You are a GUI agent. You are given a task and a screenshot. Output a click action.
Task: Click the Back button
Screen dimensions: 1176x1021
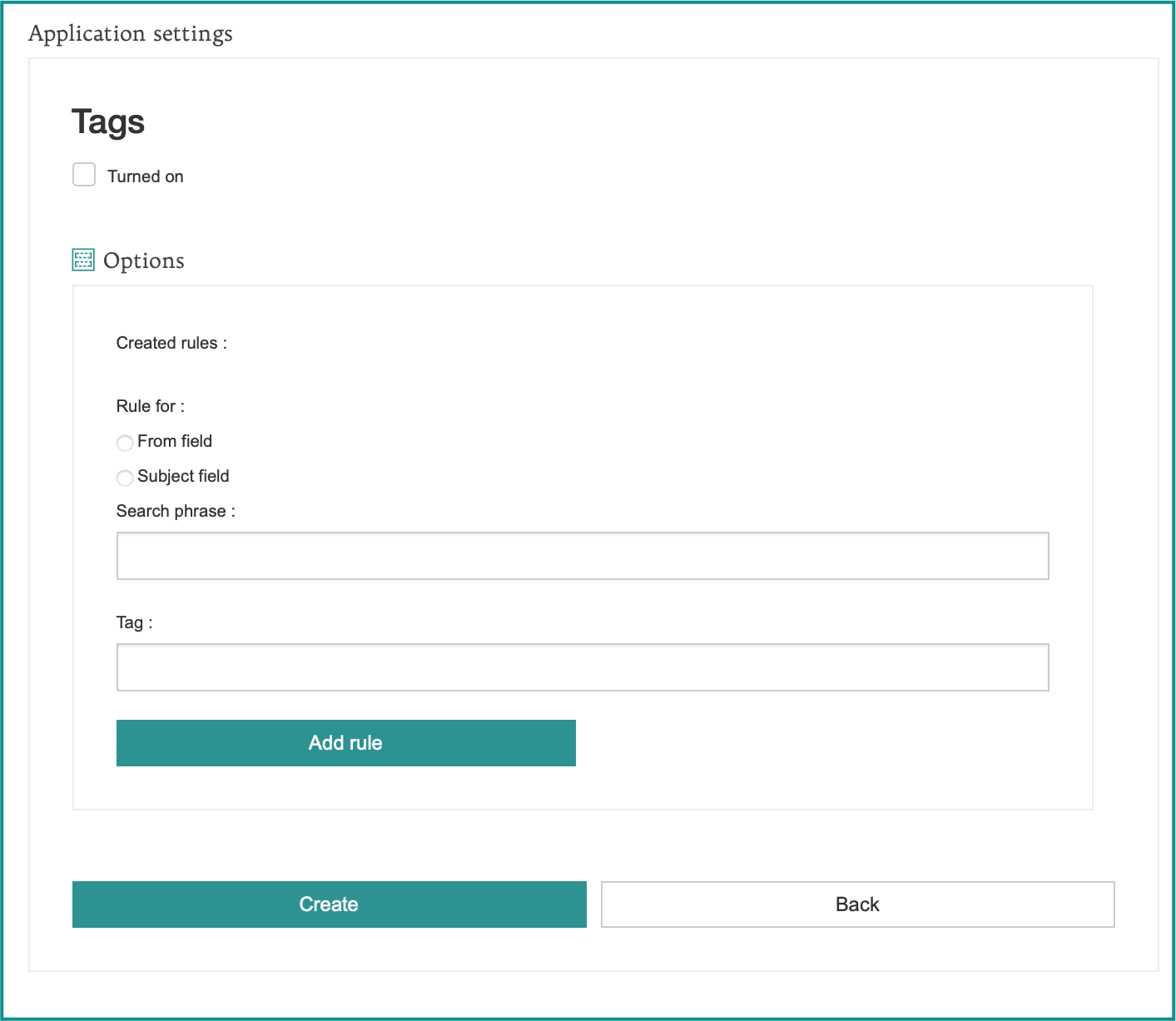click(856, 904)
